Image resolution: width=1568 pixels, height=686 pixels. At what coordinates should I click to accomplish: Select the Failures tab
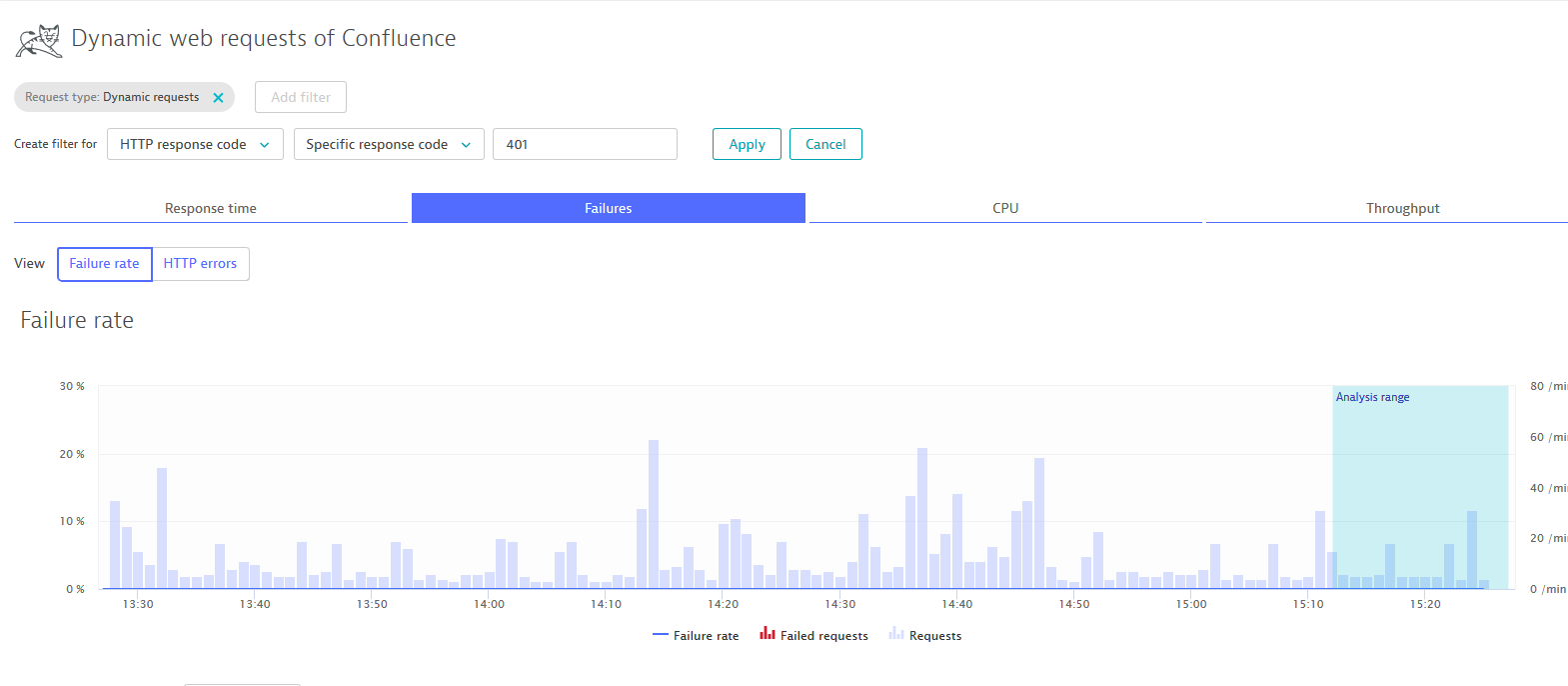[x=608, y=208]
